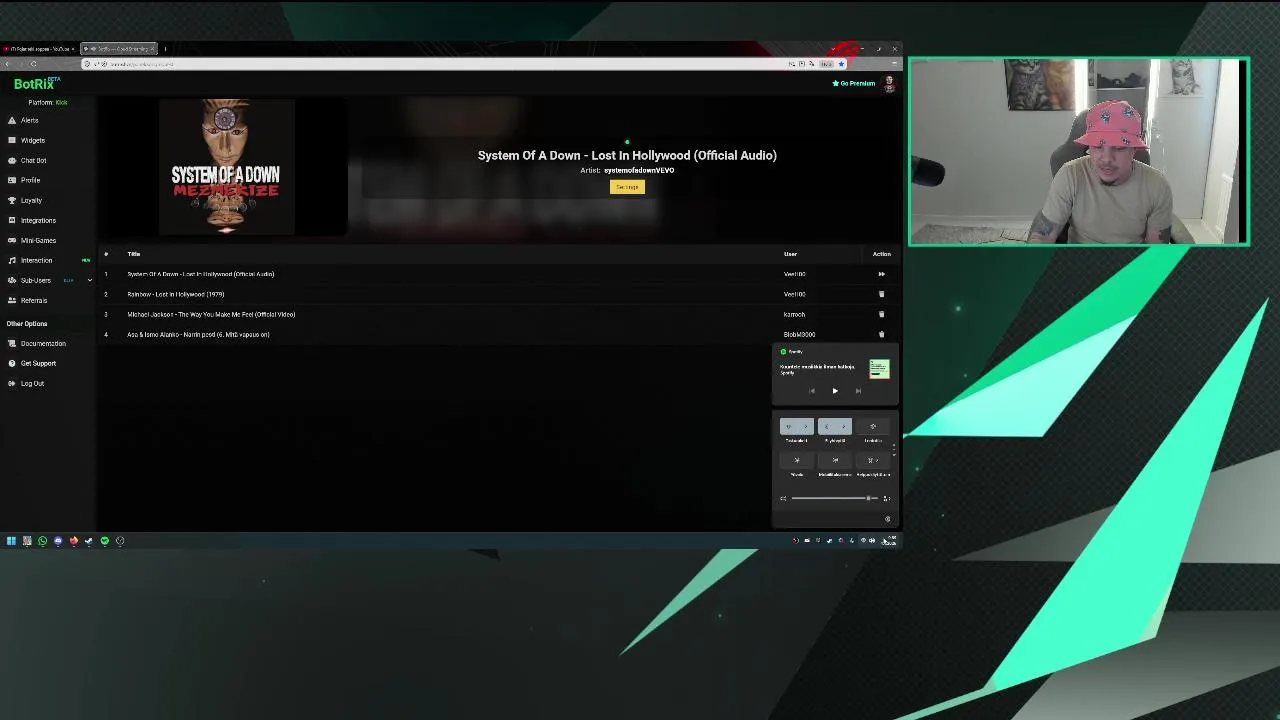1280x720 pixels.
Task: Reload the browser page
Action: (33, 64)
